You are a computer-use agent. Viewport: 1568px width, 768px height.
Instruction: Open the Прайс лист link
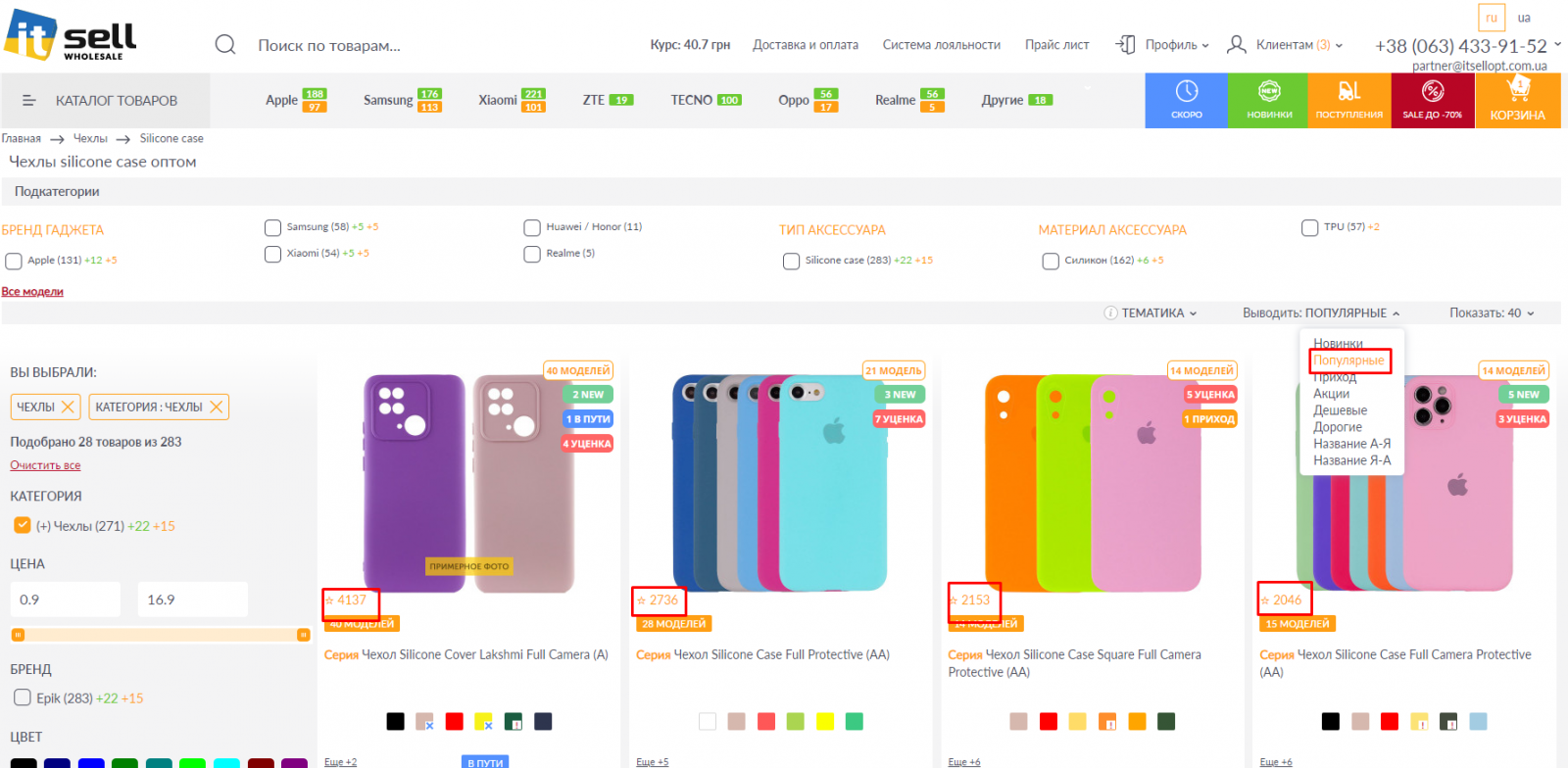[1056, 45]
